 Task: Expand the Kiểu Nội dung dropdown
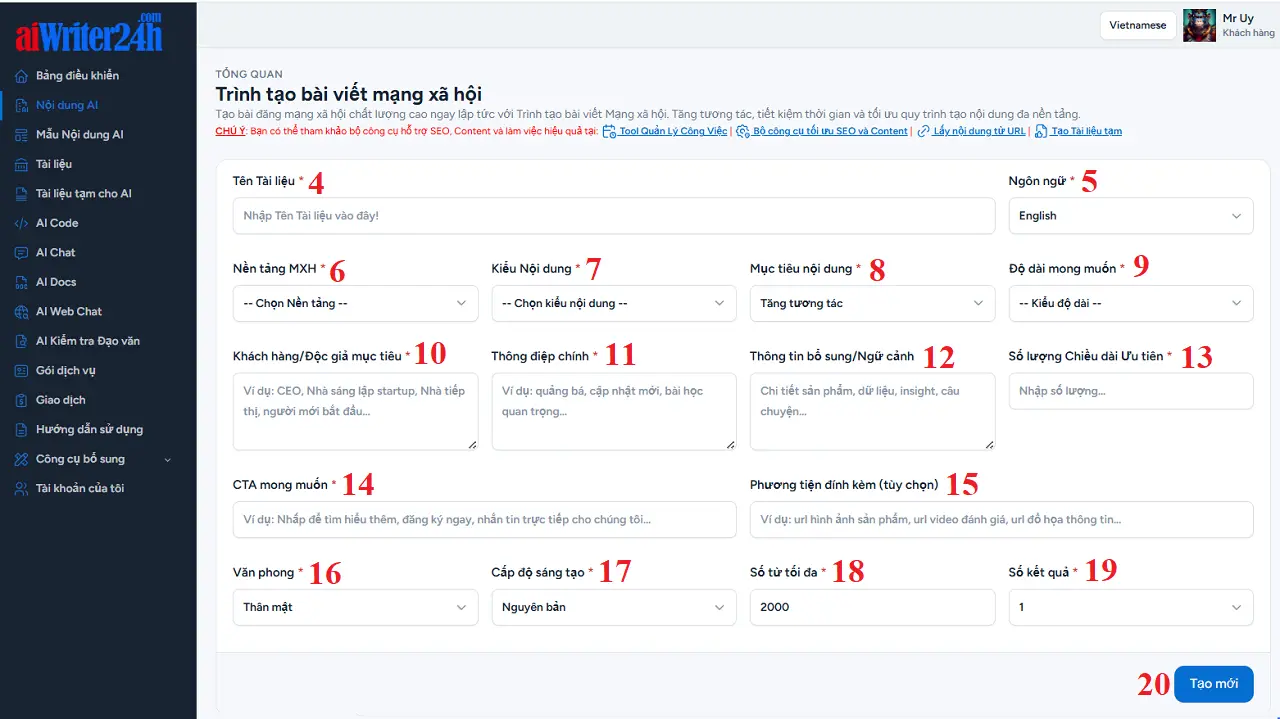coord(613,304)
